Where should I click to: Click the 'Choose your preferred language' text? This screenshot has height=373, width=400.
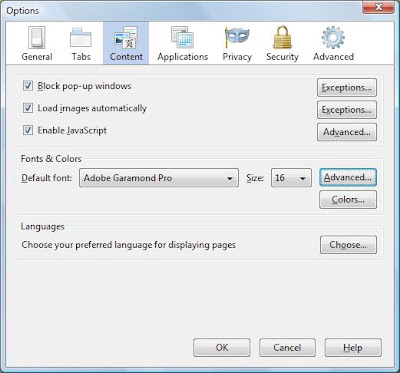tap(129, 245)
